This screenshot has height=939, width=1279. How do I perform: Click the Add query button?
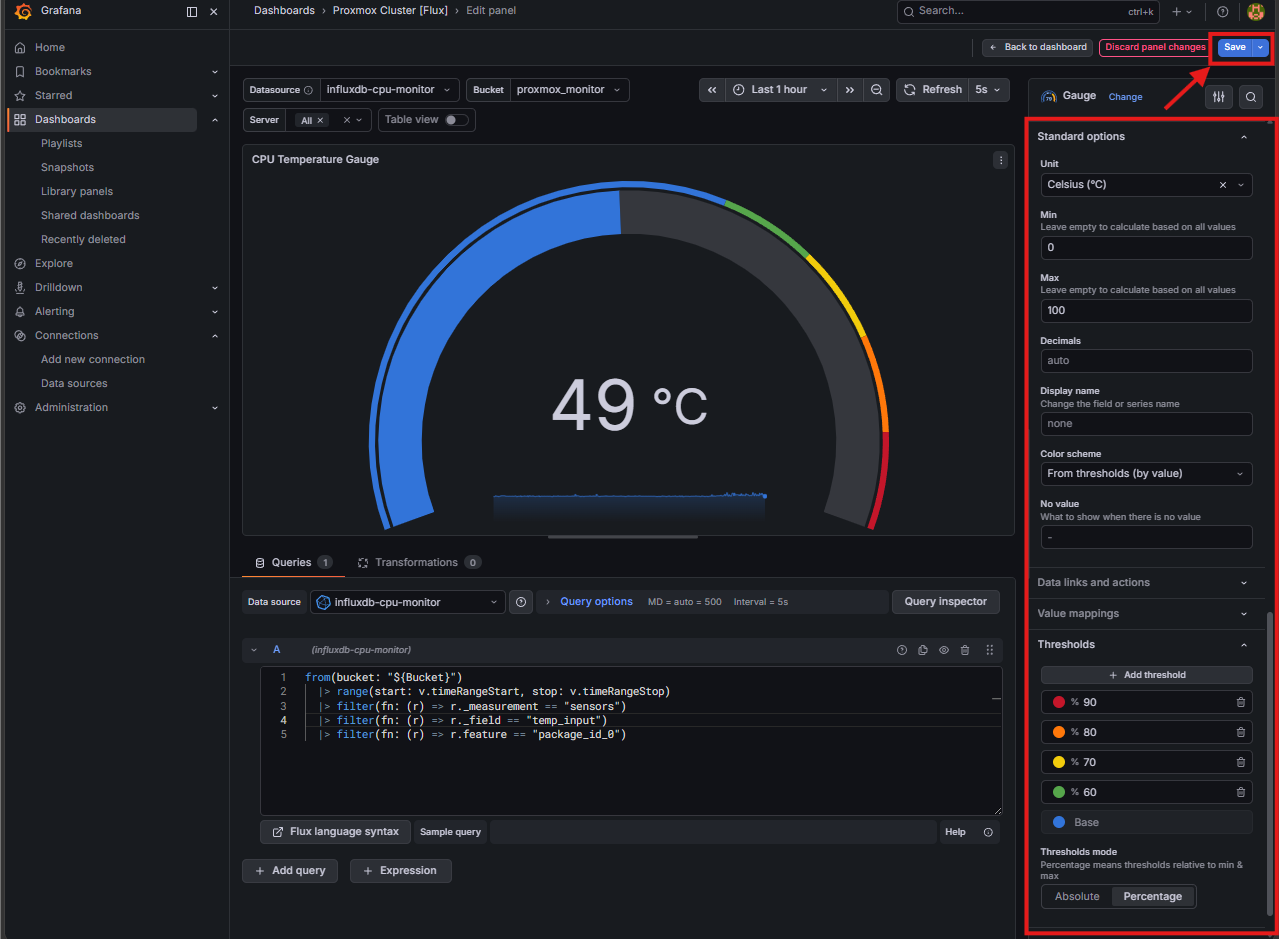coord(289,871)
